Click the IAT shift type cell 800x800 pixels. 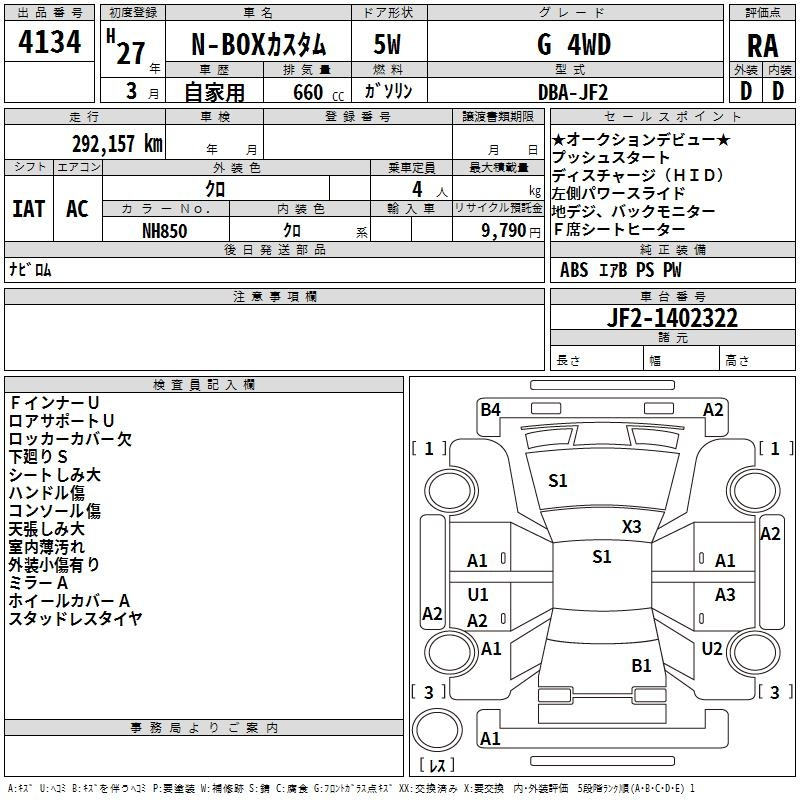point(28,209)
